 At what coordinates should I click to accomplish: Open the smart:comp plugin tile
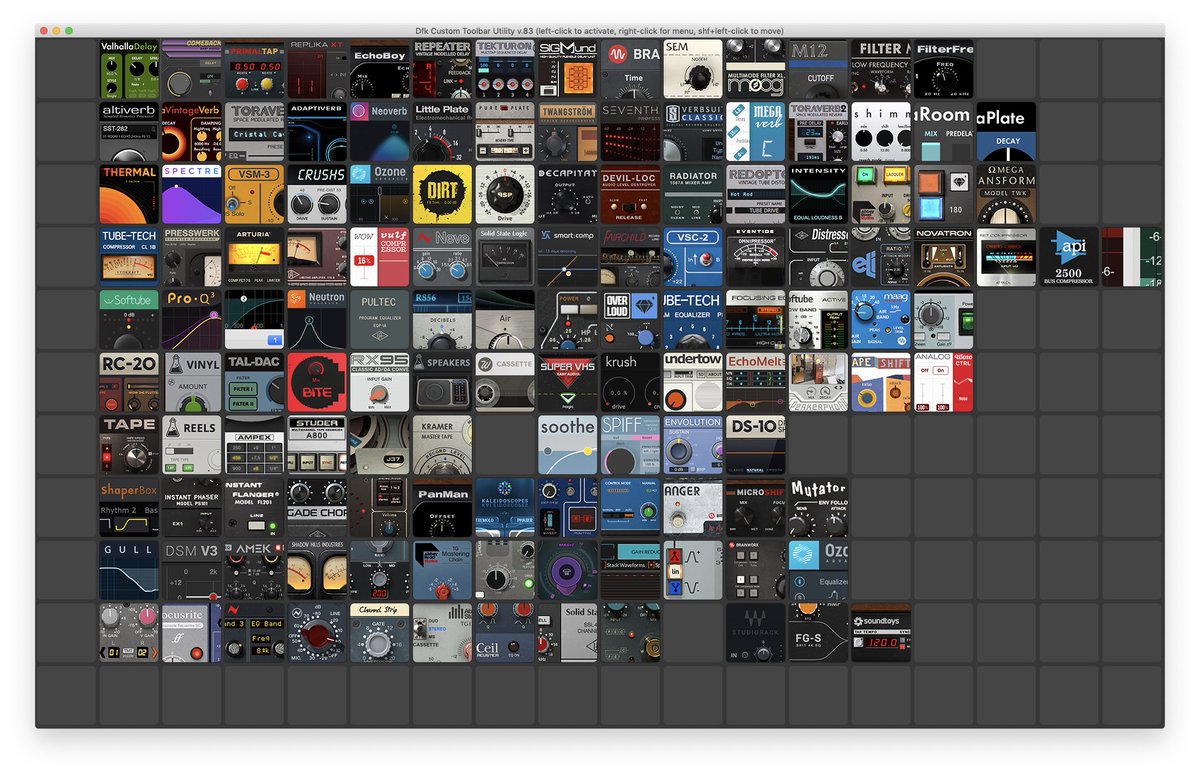[x=568, y=257]
